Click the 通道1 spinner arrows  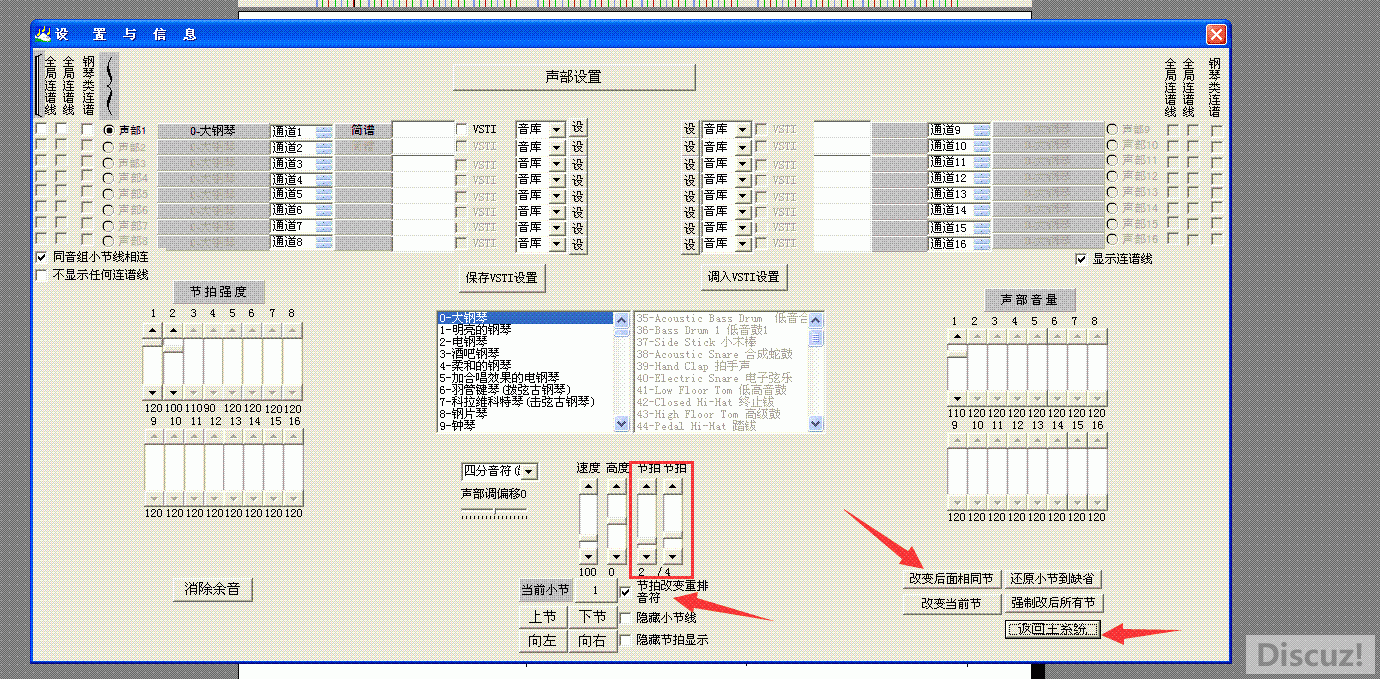324,131
